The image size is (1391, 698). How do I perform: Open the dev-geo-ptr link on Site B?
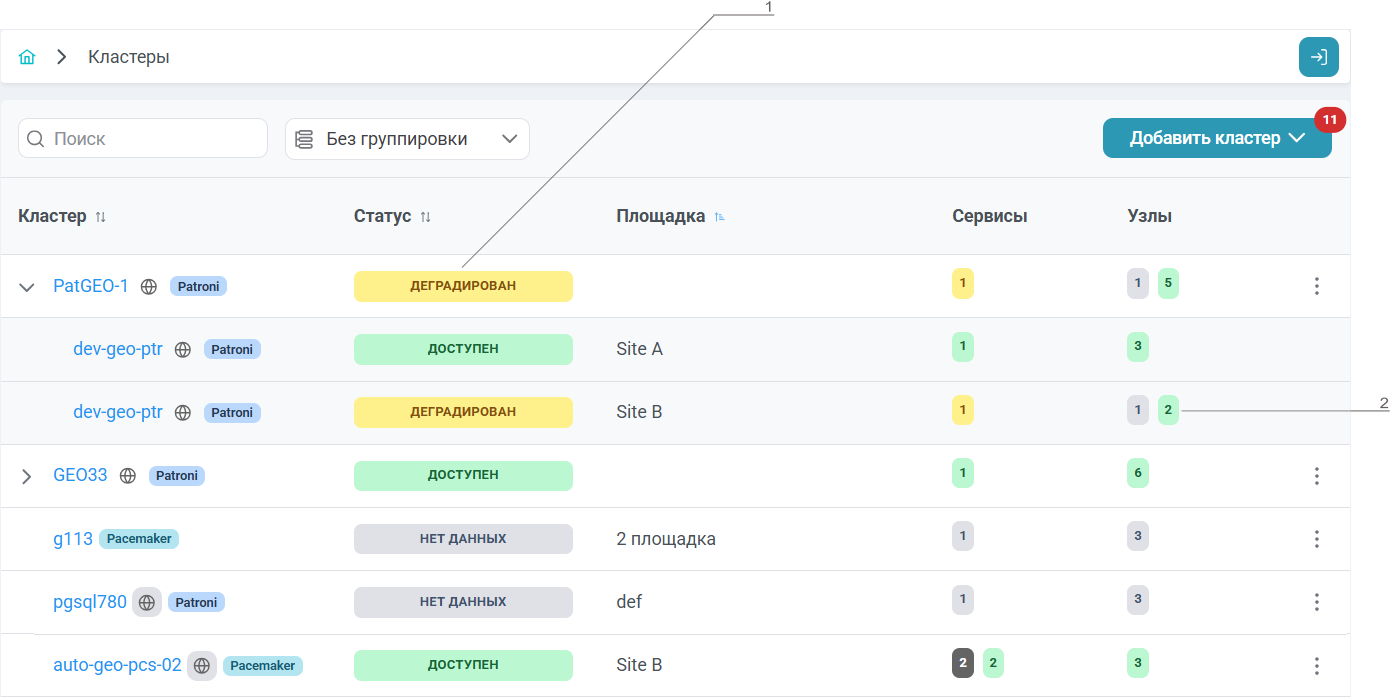[118, 412]
